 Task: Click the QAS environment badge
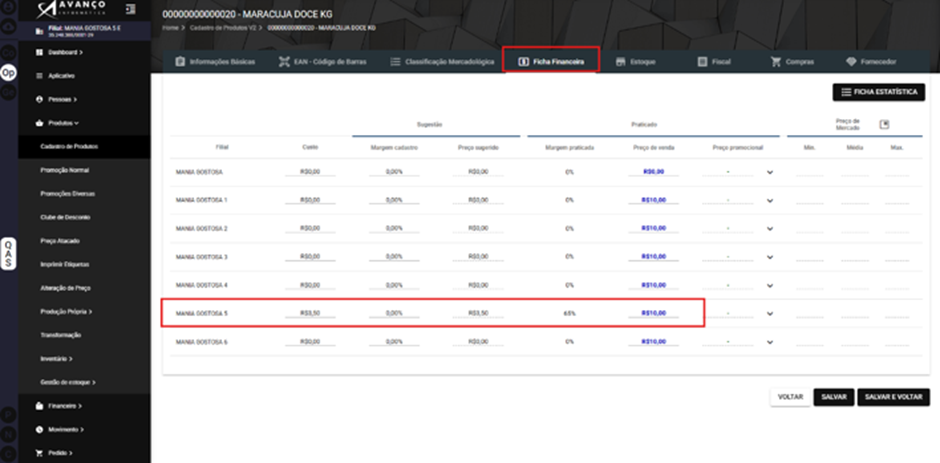(8, 254)
